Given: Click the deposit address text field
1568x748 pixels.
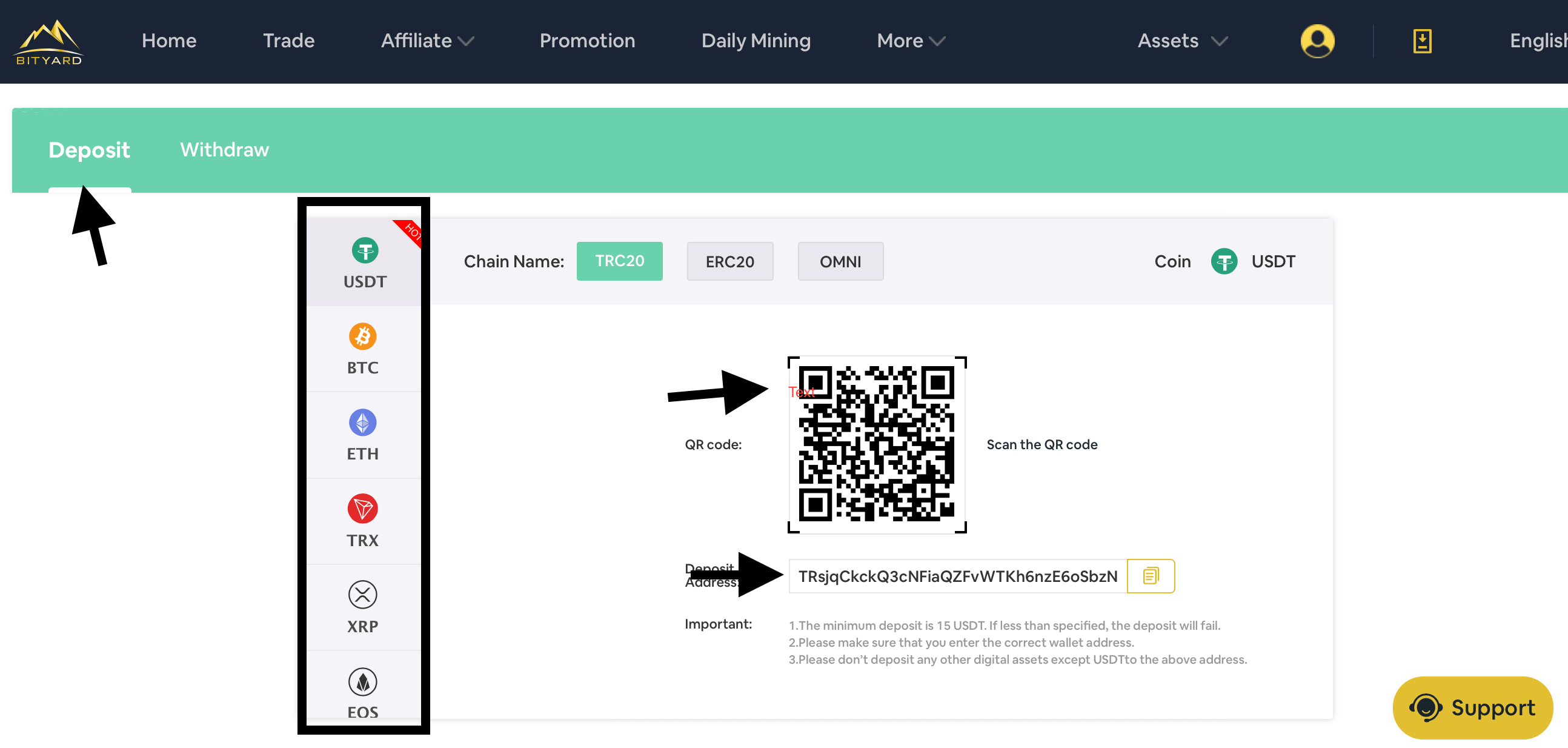Looking at the screenshot, I should pyautogui.click(x=957, y=576).
